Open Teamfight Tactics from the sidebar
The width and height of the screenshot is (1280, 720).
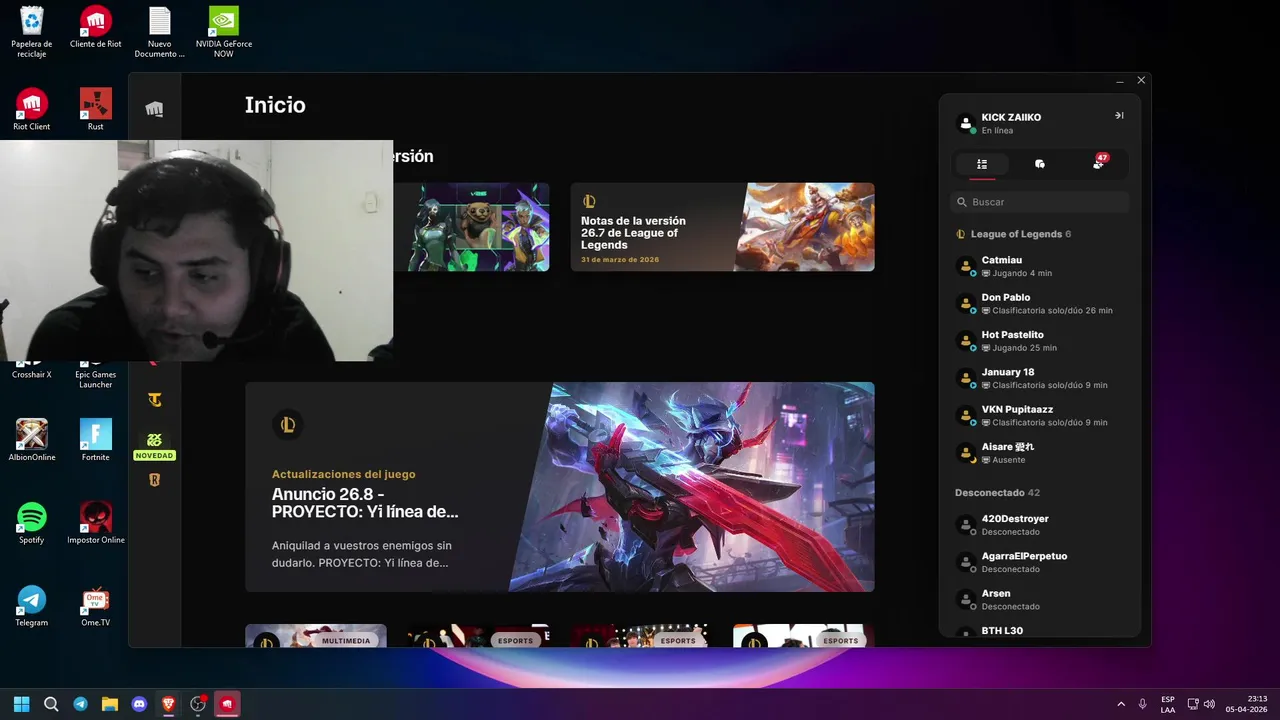(154, 400)
